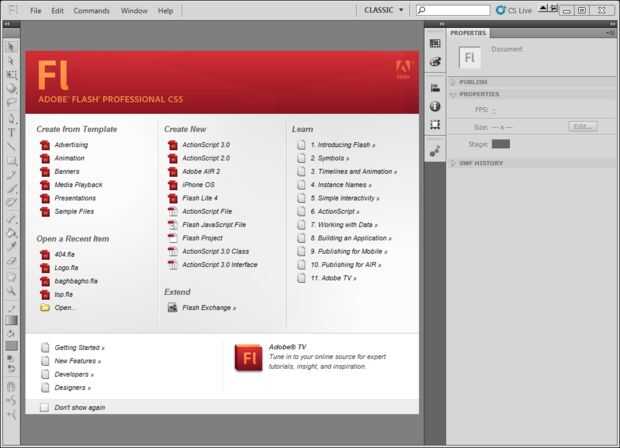Expand the PUBLISH section
The width and height of the screenshot is (620, 448).
(x=453, y=82)
